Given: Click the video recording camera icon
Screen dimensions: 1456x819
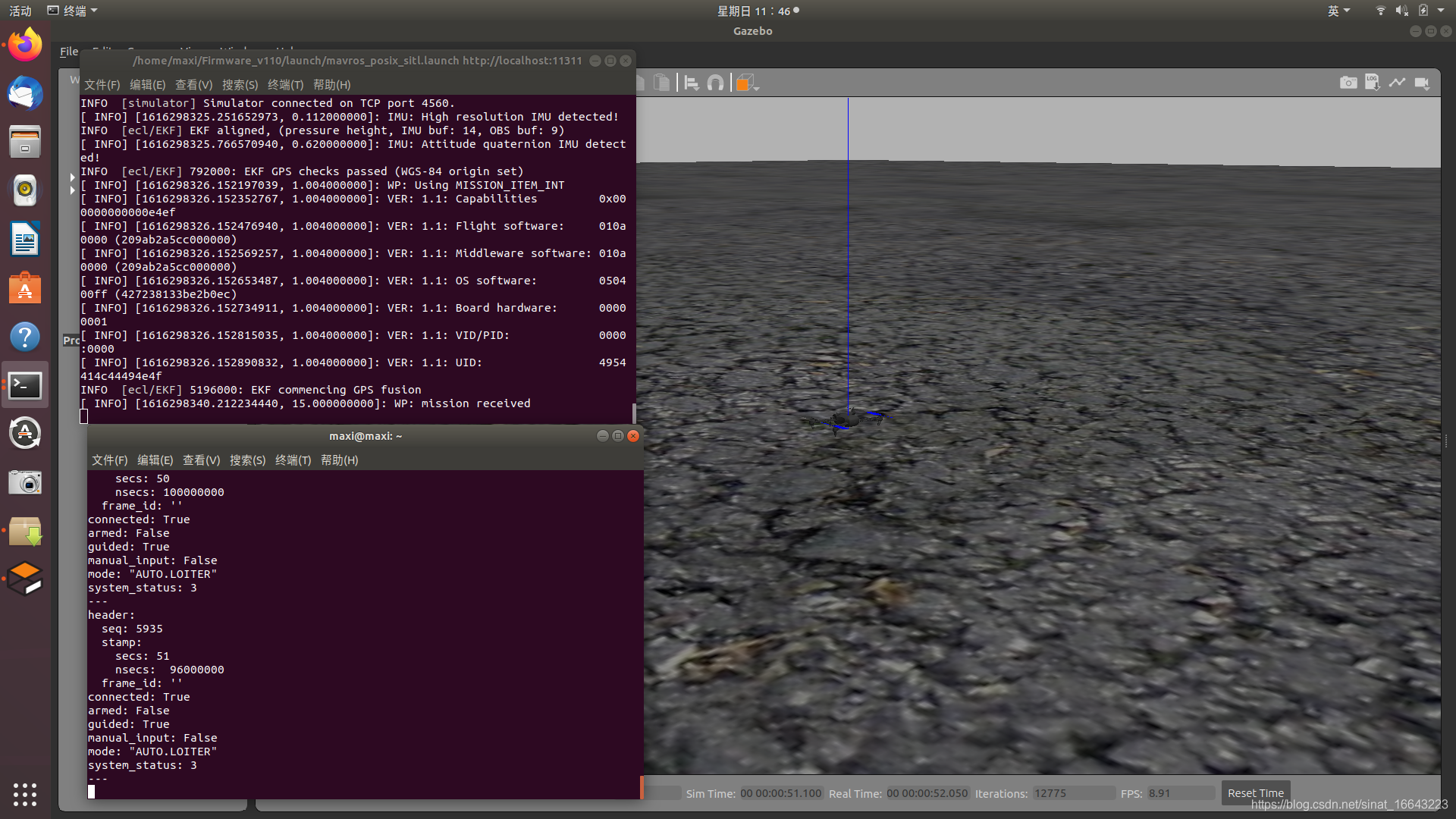Looking at the screenshot, I should [1422, 83].
